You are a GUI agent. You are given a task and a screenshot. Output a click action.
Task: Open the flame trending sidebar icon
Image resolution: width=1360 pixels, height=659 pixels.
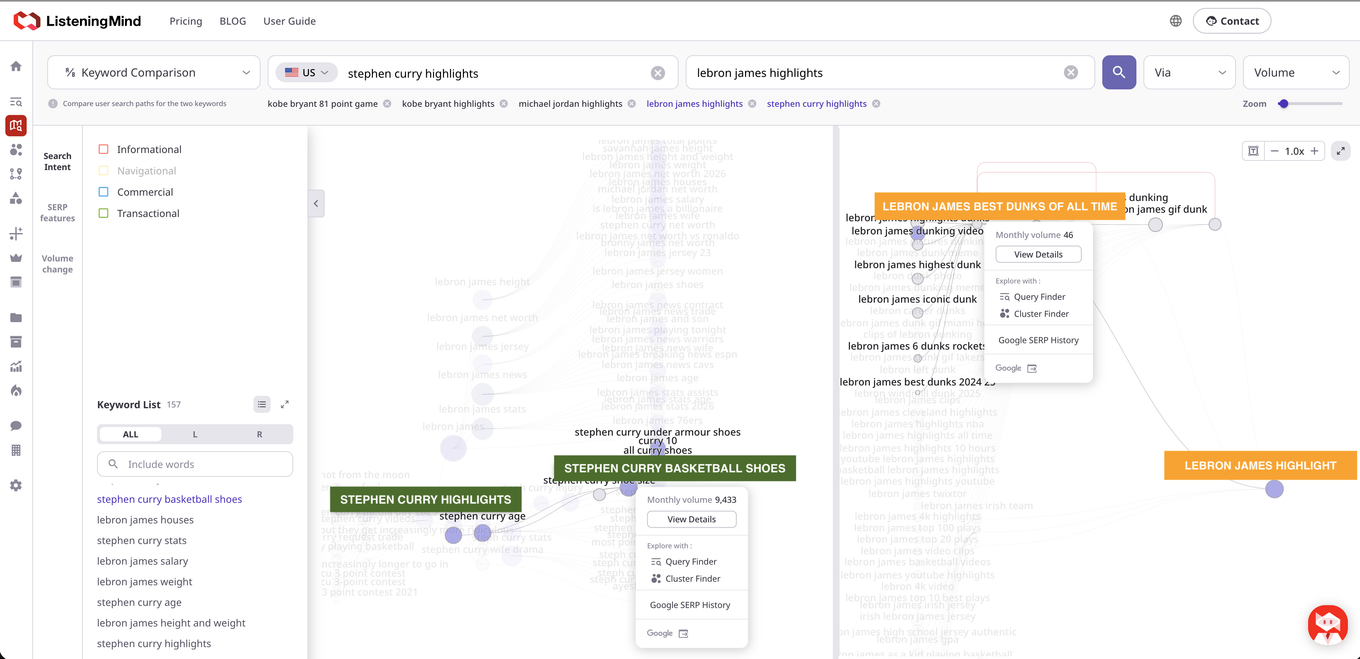16,391
